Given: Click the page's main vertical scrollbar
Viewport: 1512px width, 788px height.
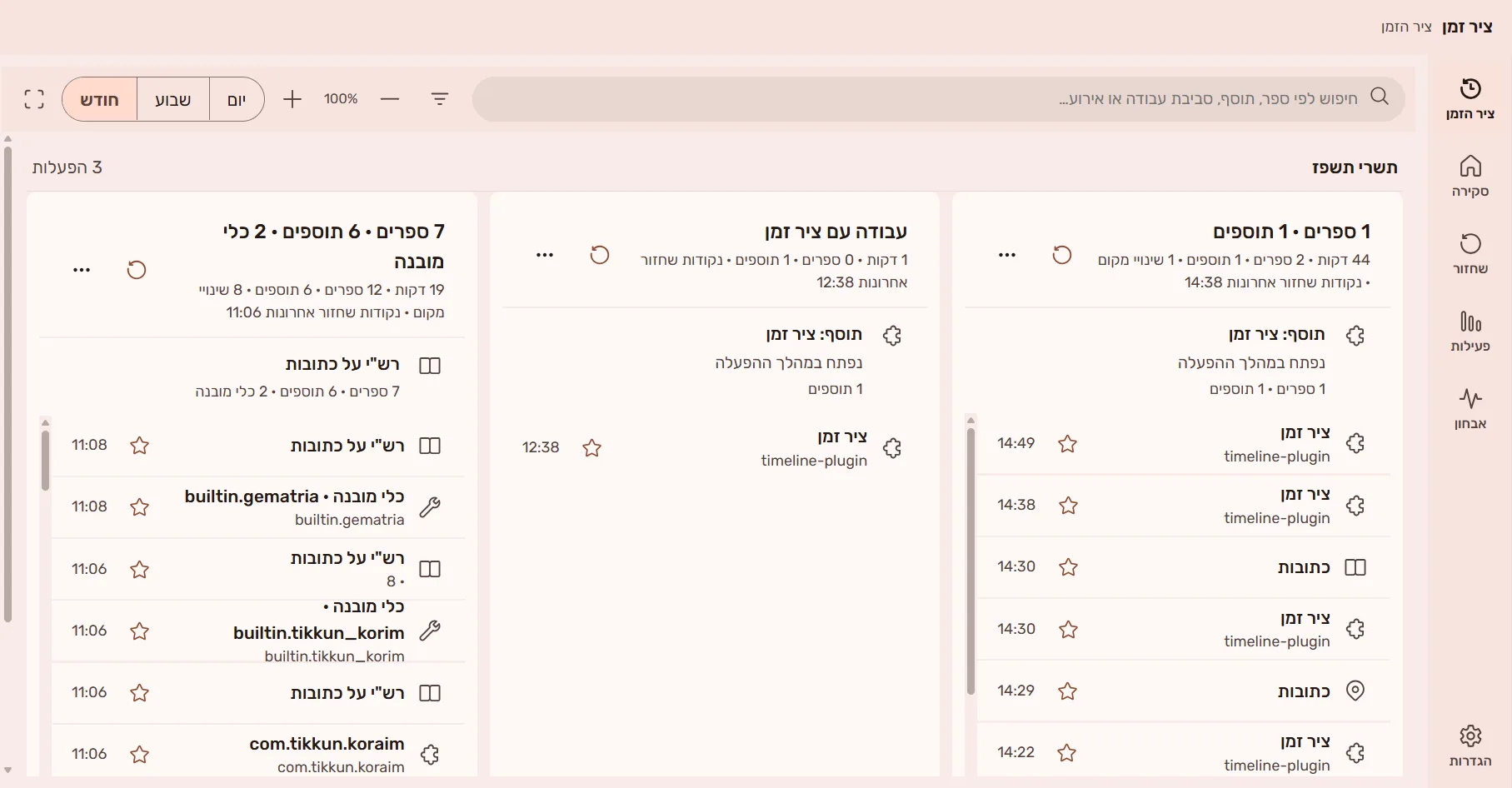Looking at the screenshot, I should 7,385.
